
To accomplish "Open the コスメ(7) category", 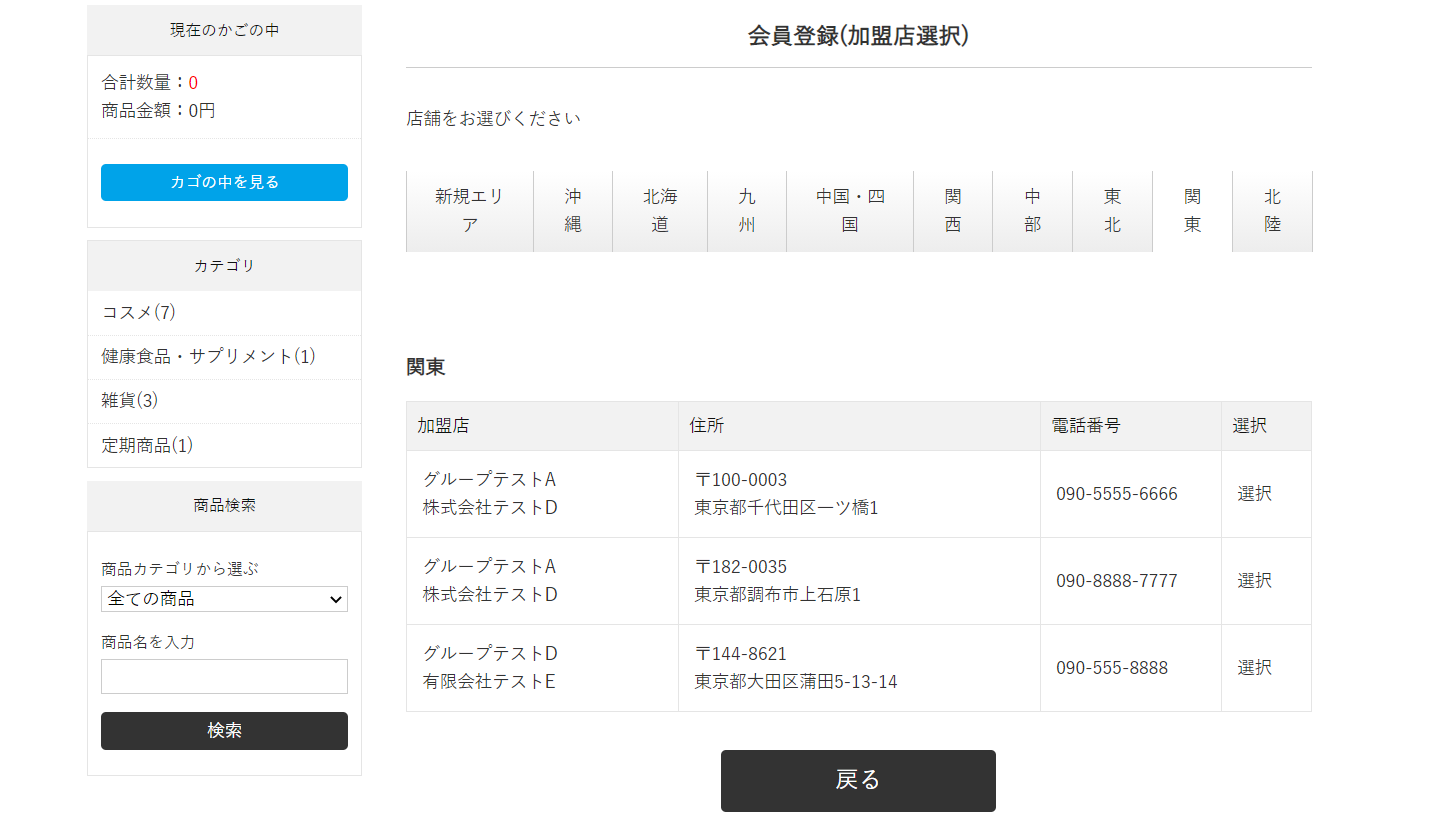I will (x=139, y=312).
